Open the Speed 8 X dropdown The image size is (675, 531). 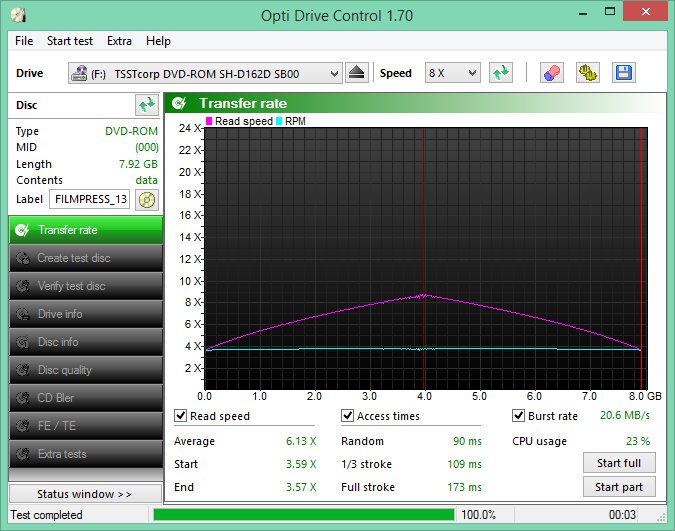point(471,73)
